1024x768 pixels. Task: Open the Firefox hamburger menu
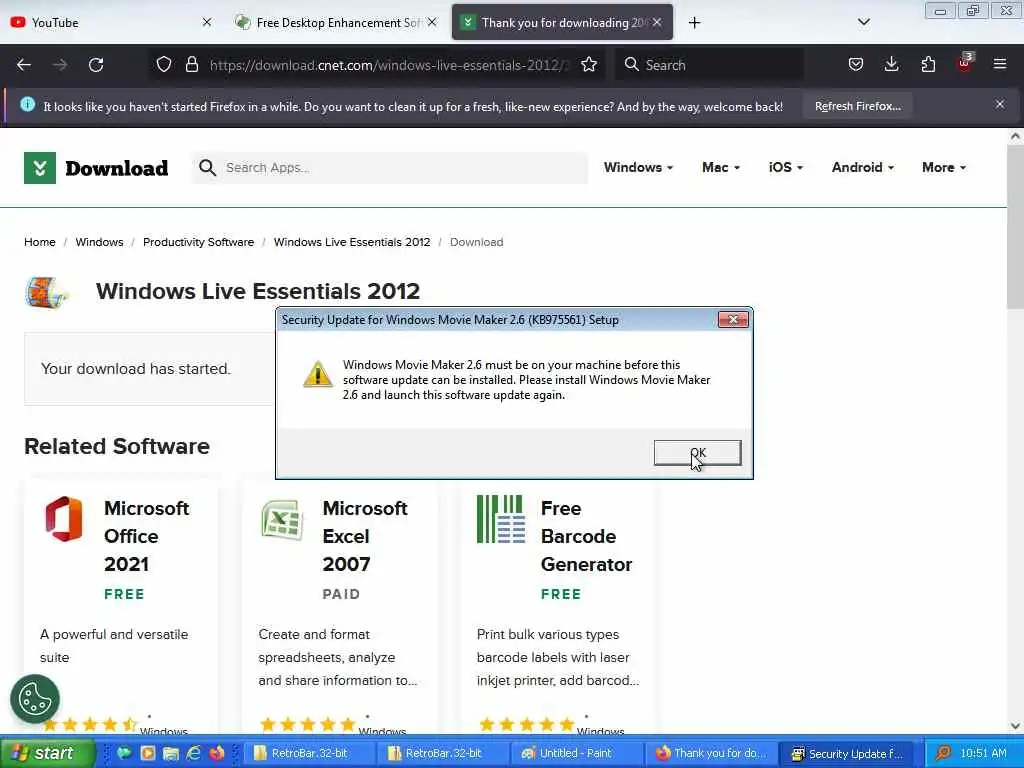pyautogui.click(x=999, y=65)
